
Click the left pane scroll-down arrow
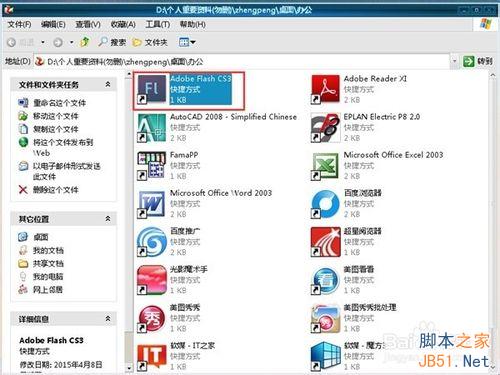pos(129,368)
